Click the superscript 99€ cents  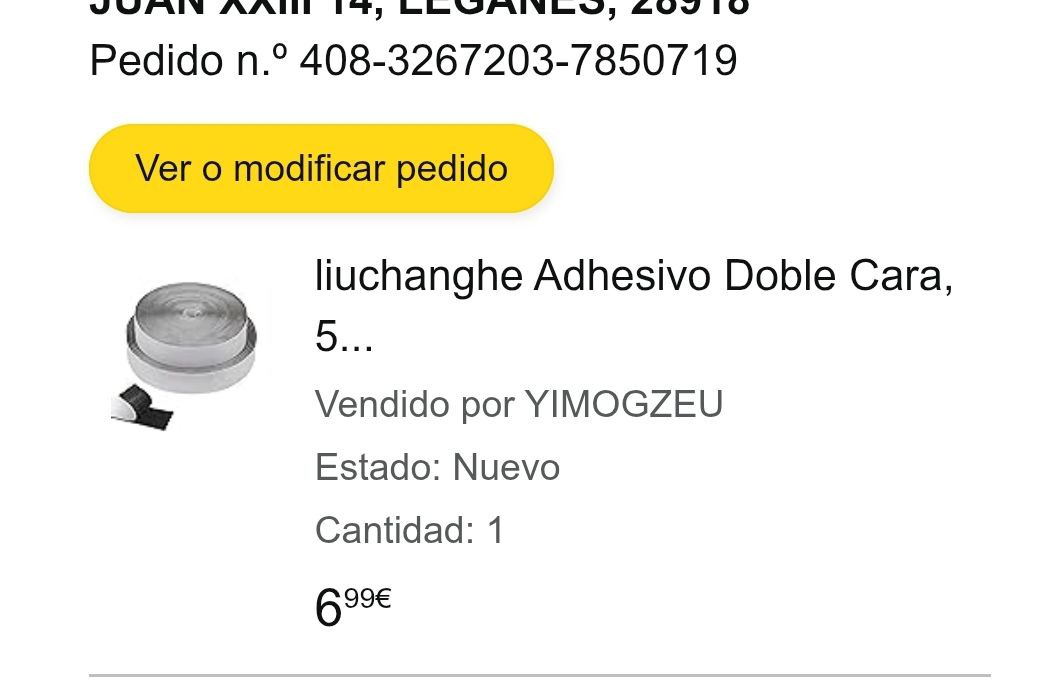(x=367, y=598)
